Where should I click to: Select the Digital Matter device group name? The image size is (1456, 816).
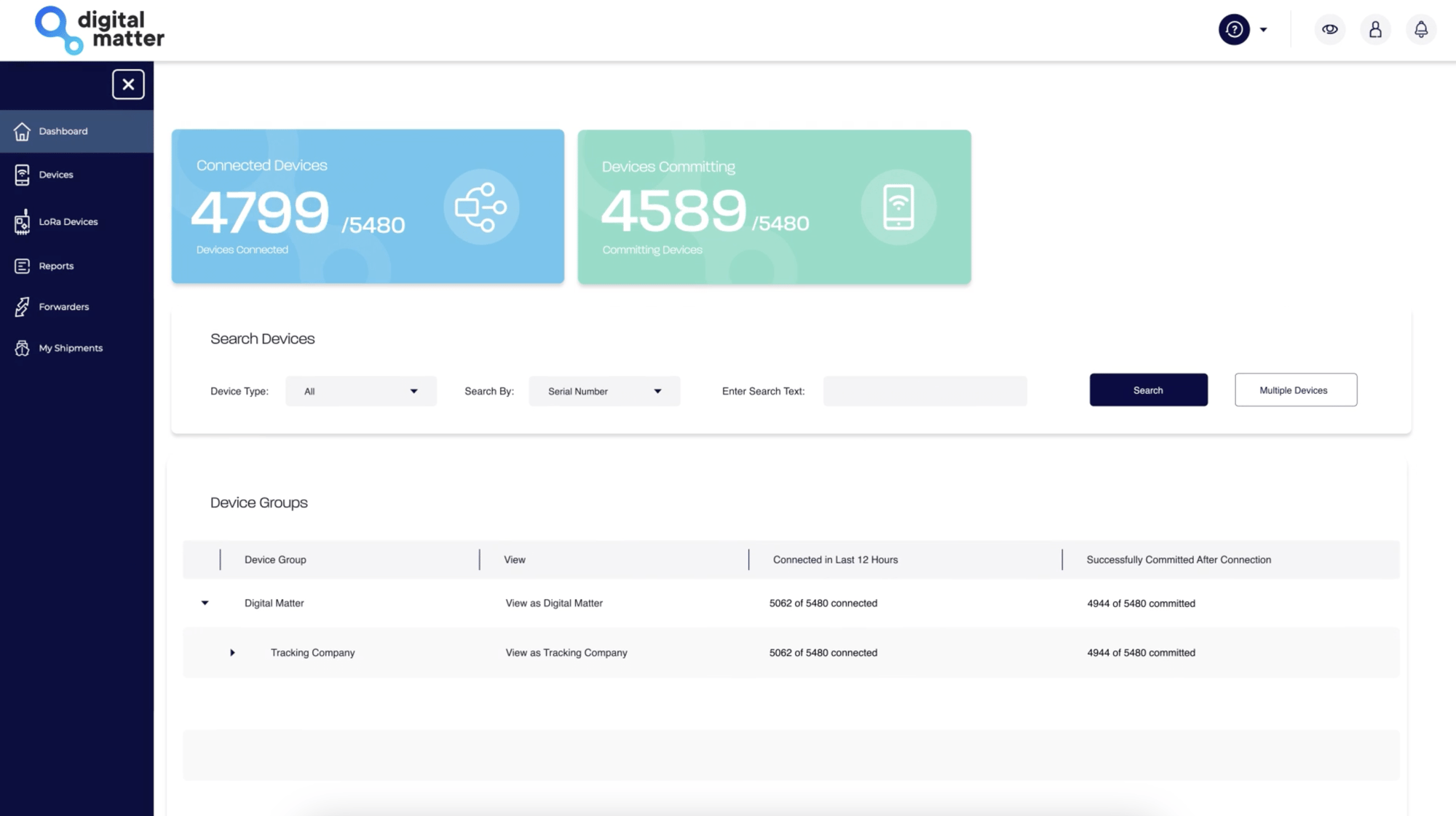click(274, 603)
